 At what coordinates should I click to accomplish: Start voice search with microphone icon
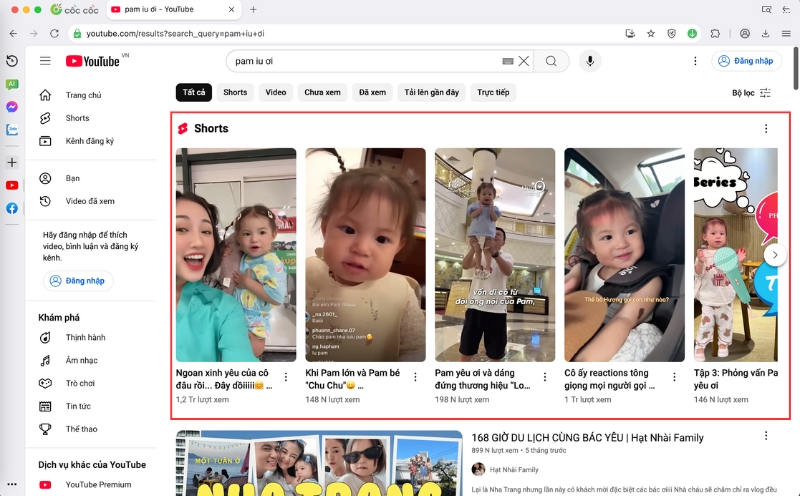click(590, 61)
